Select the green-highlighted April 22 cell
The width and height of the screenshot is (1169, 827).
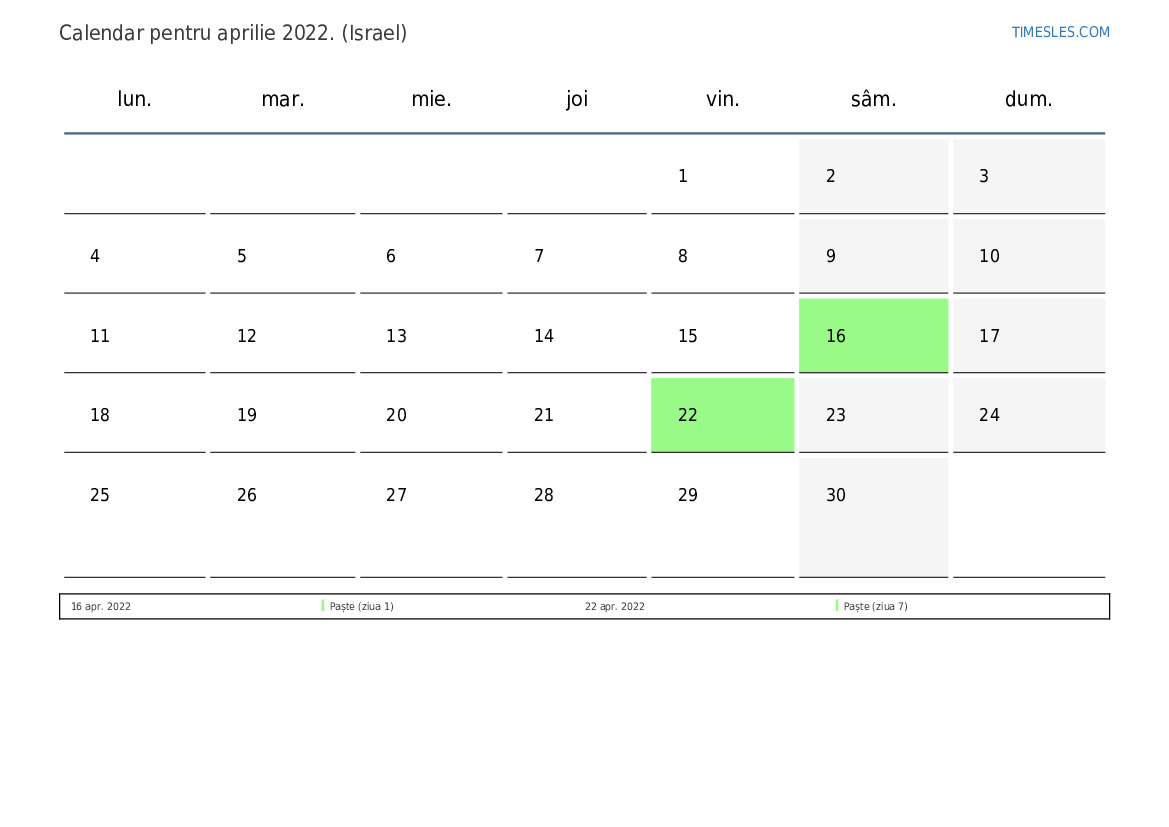(722, 415)
